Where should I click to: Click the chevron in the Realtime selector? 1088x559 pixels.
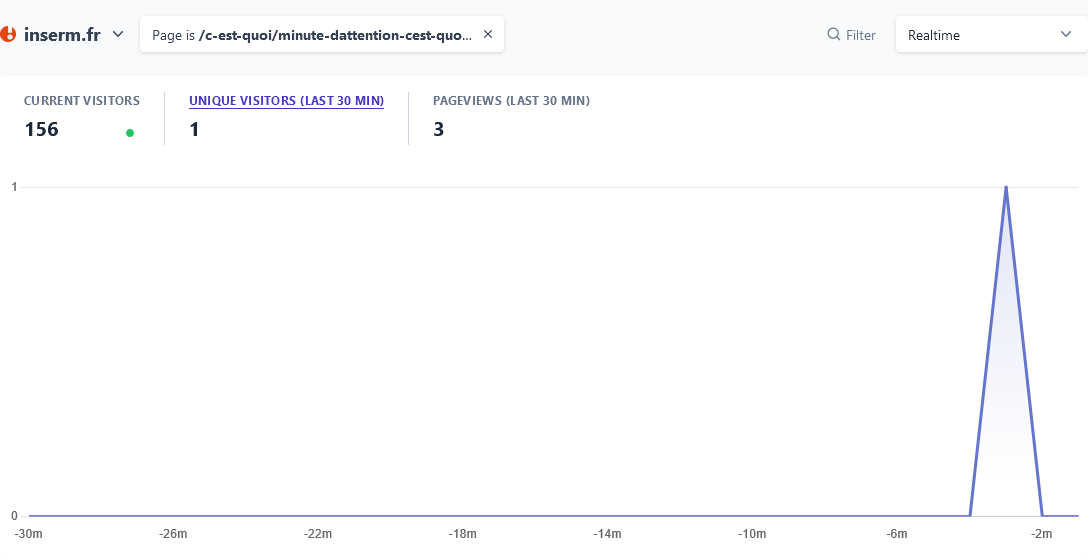[x=1065, y=35]
